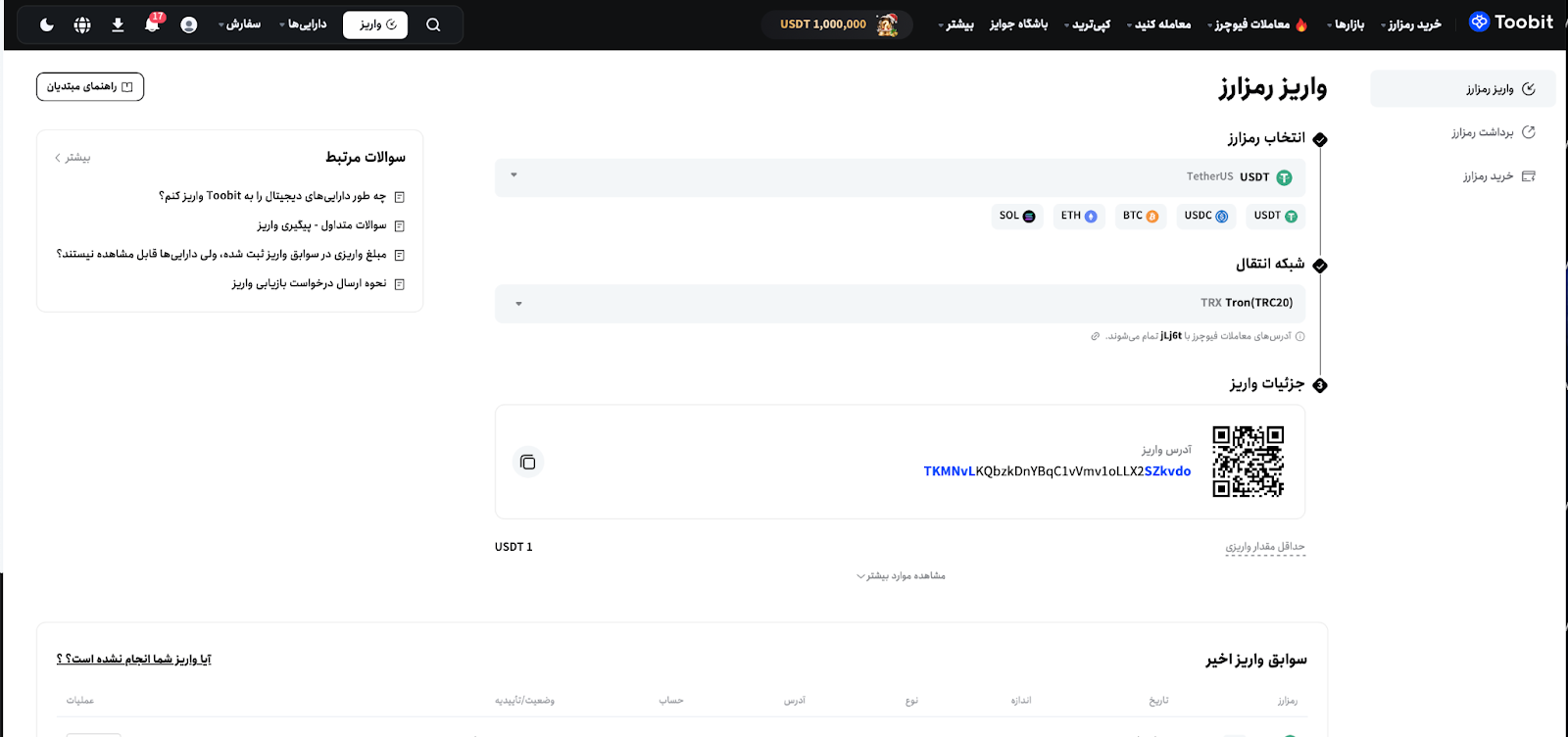
Task: Open the دارایی‌ها dropdown menu
Action: click(x=304, y=25)
